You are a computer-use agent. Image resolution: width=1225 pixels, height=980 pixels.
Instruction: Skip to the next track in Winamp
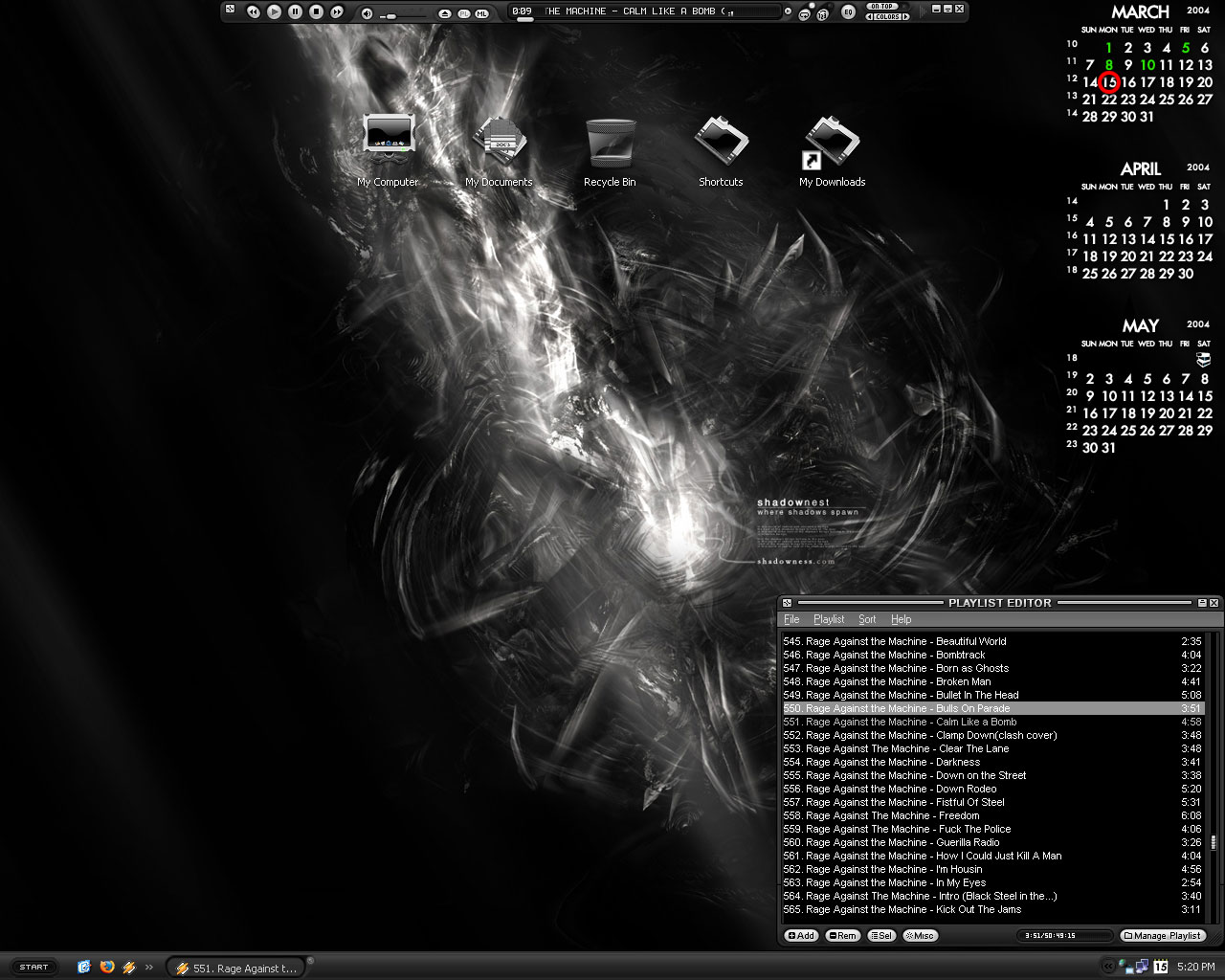337,11
